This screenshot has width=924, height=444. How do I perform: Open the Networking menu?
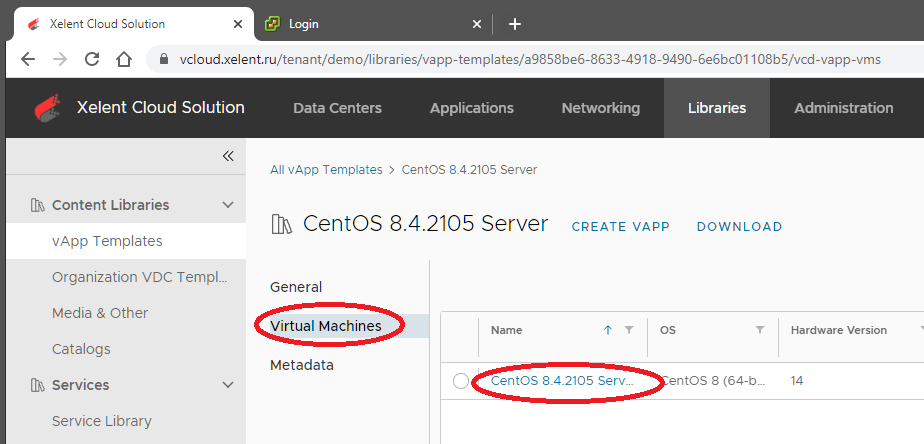[600, 108]
